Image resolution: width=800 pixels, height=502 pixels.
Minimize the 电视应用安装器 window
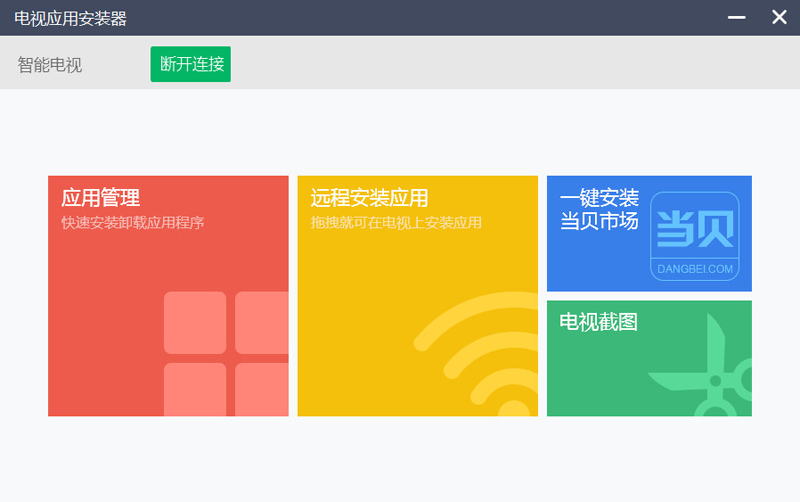[736, 17]
